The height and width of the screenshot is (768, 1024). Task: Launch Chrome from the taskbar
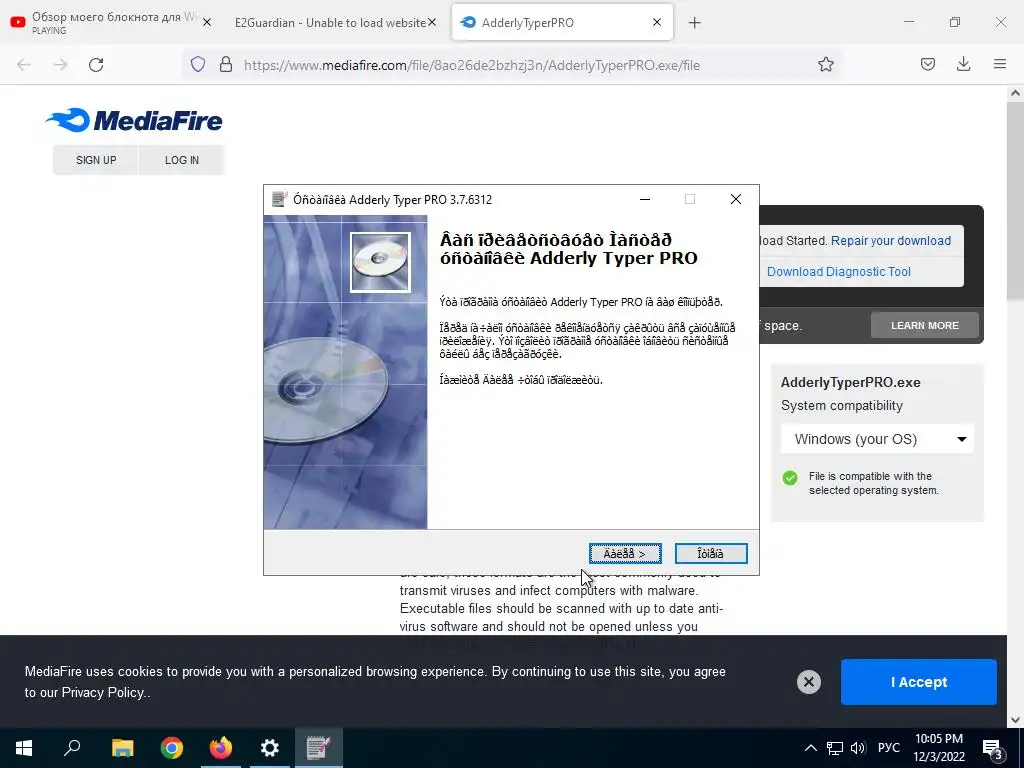coord(172,748)
